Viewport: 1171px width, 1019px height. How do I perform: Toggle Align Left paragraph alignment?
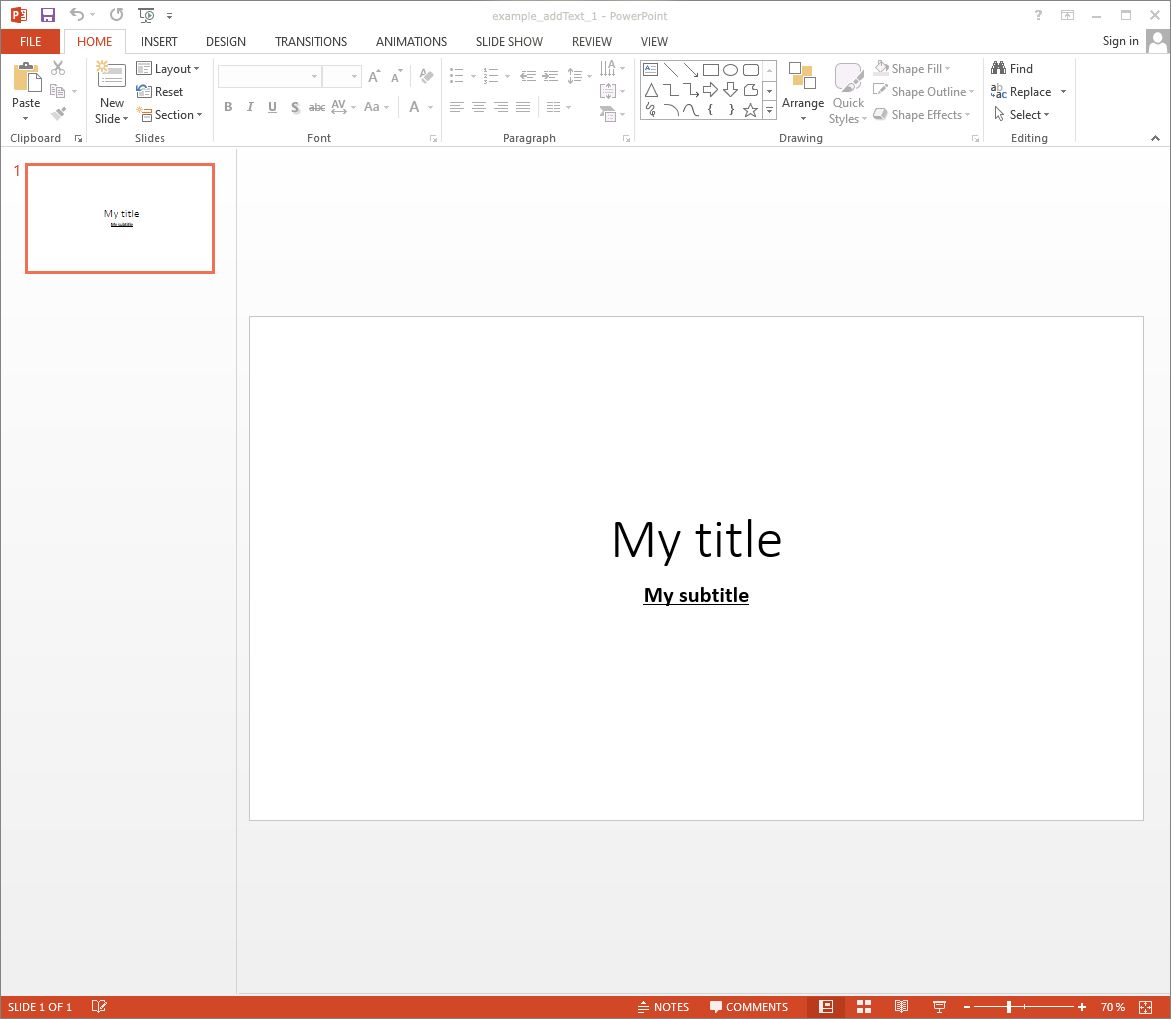pyautogui.click(x=456, y=107)
